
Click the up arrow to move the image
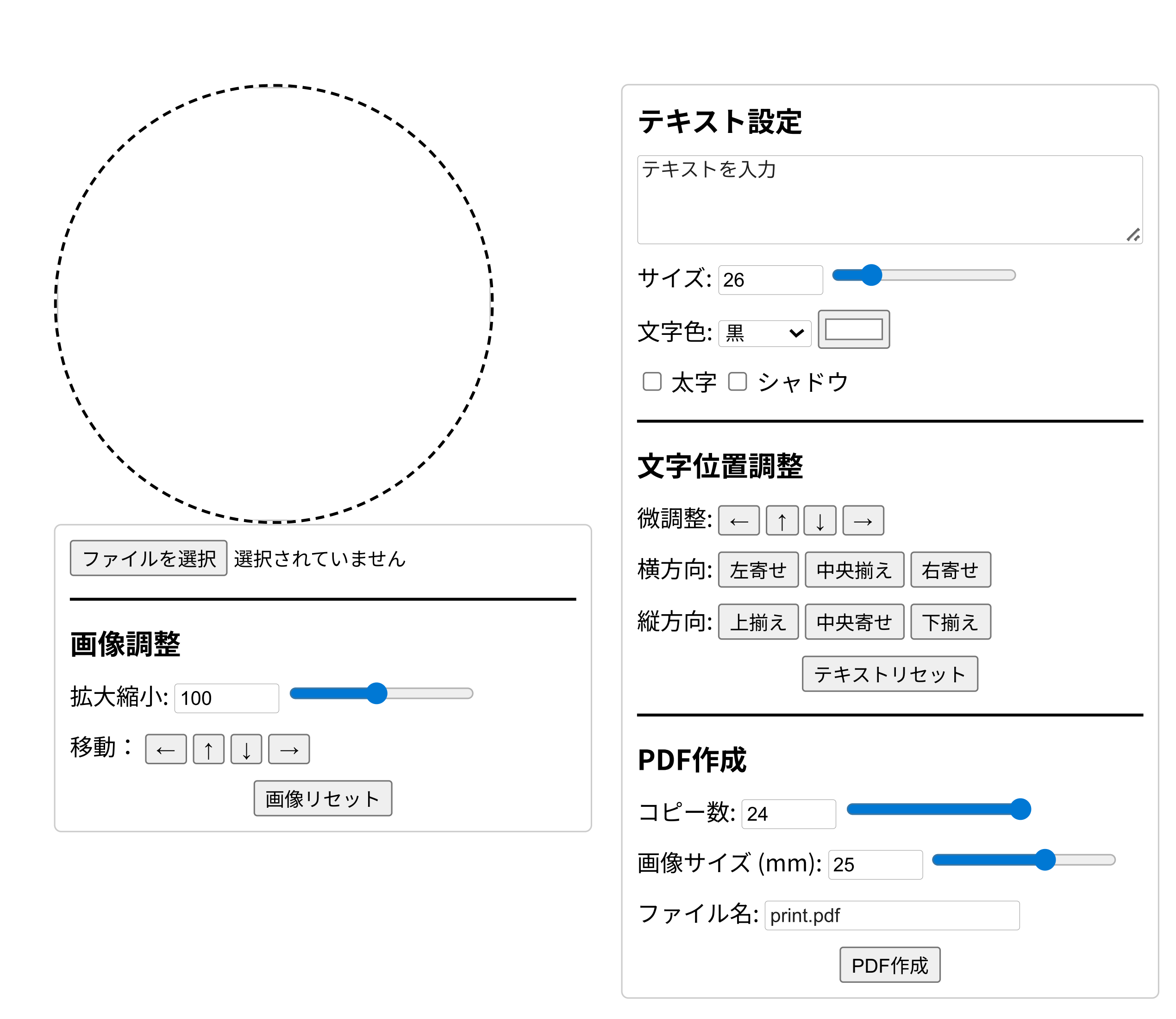[x=209, y=749]
